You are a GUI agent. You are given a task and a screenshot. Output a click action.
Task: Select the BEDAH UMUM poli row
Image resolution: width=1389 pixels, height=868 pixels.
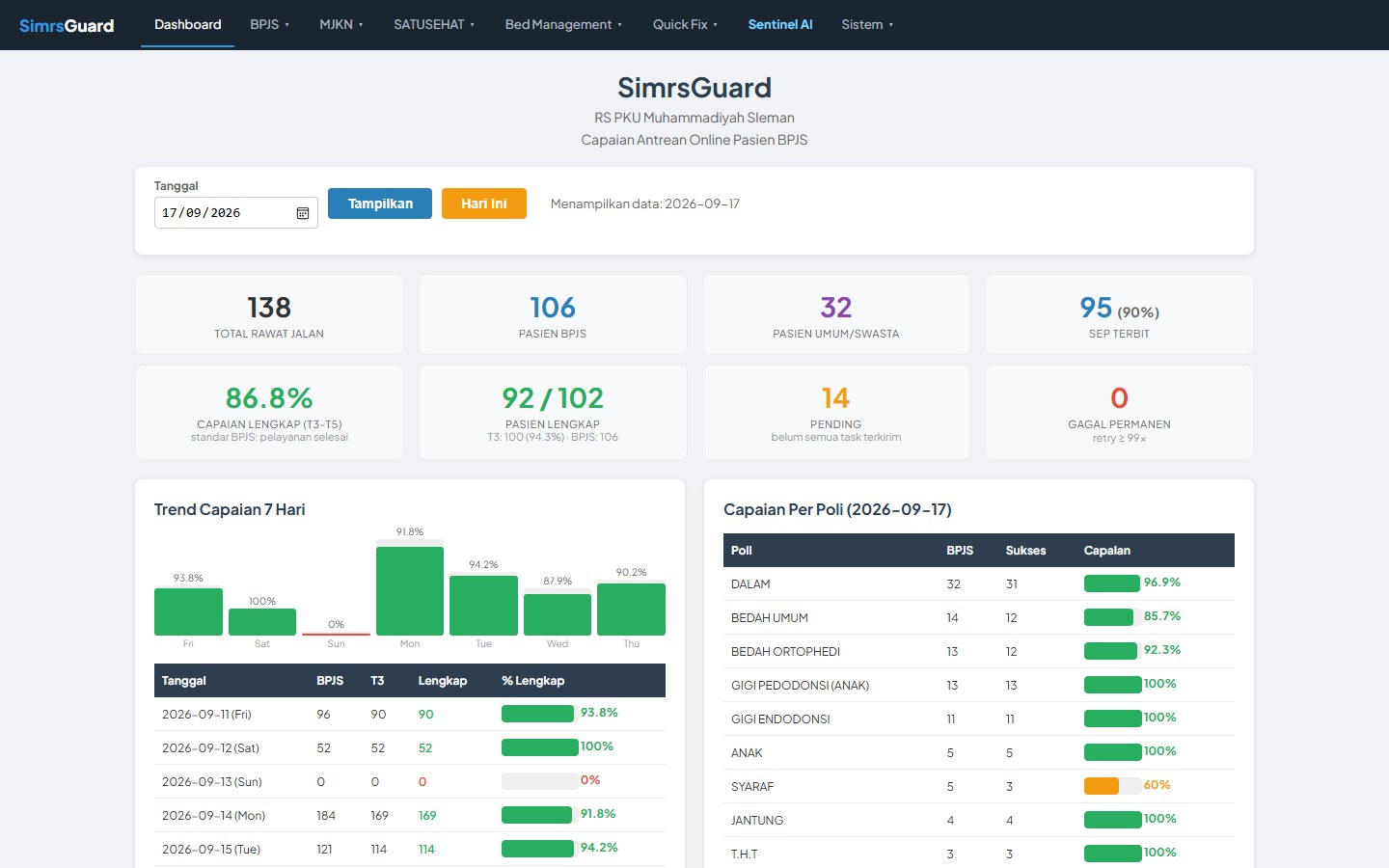click(x=979, y=617)
